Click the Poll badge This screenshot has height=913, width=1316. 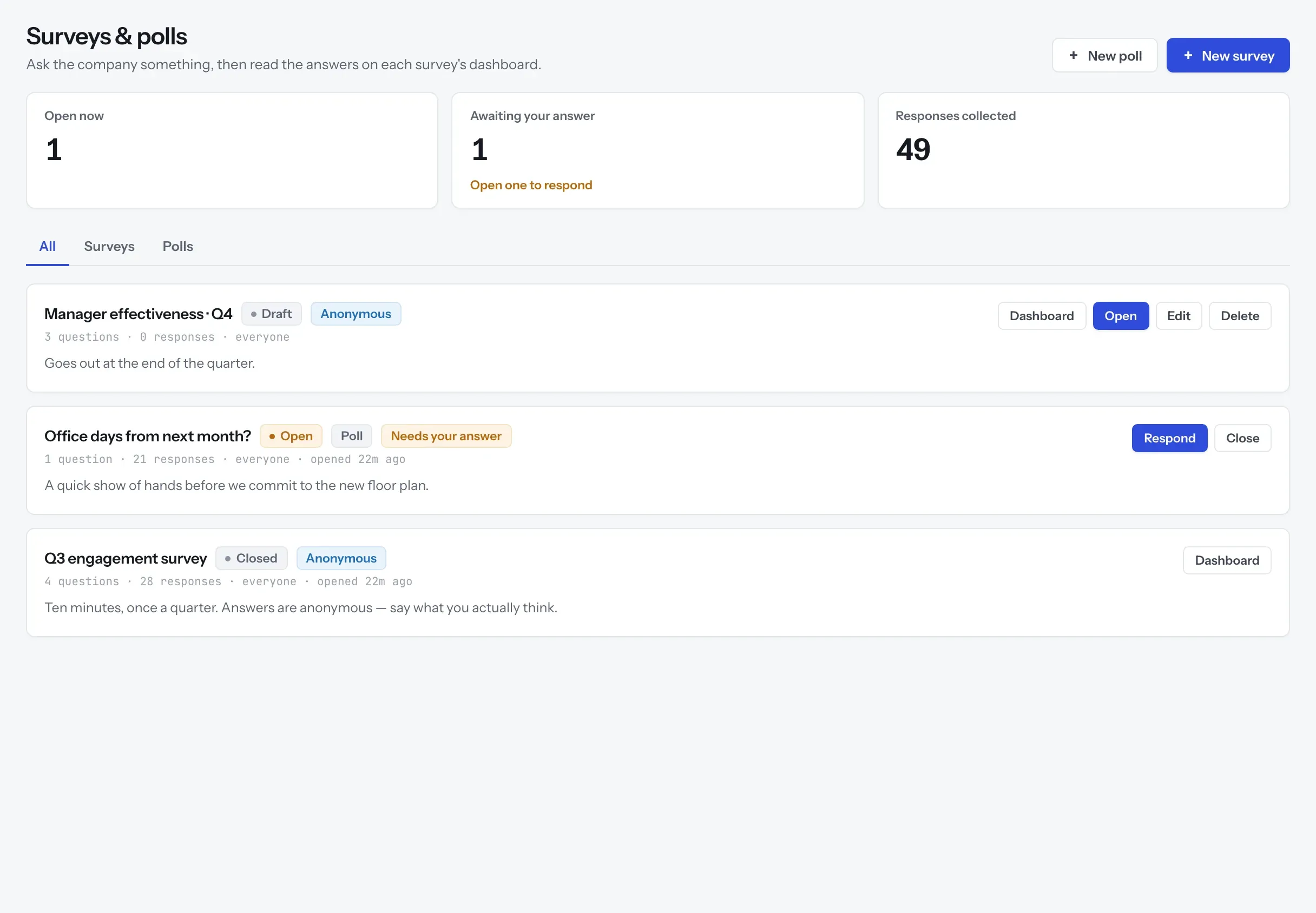coord(352,436)
